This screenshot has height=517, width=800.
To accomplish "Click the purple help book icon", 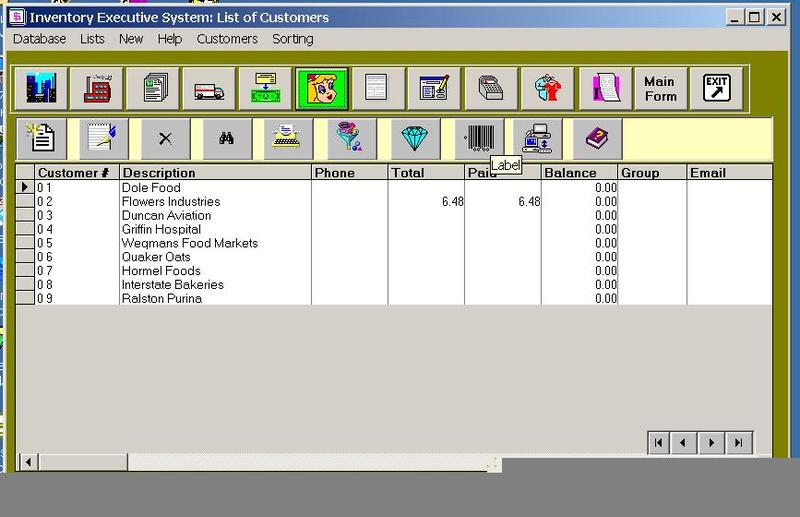I will (597, 138).
